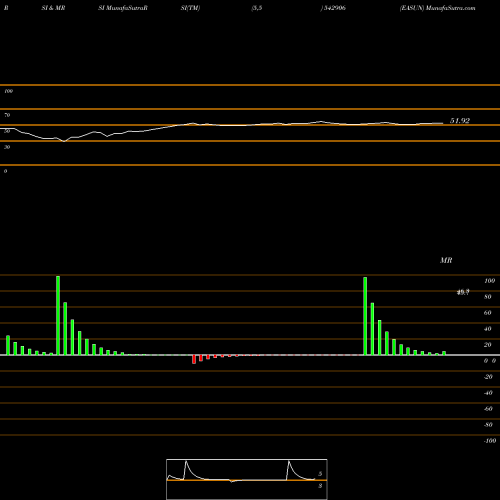This screenshot has width=500, height=500.
Task: Click the 100 label on MR axis
Action: tap(489, 281)
